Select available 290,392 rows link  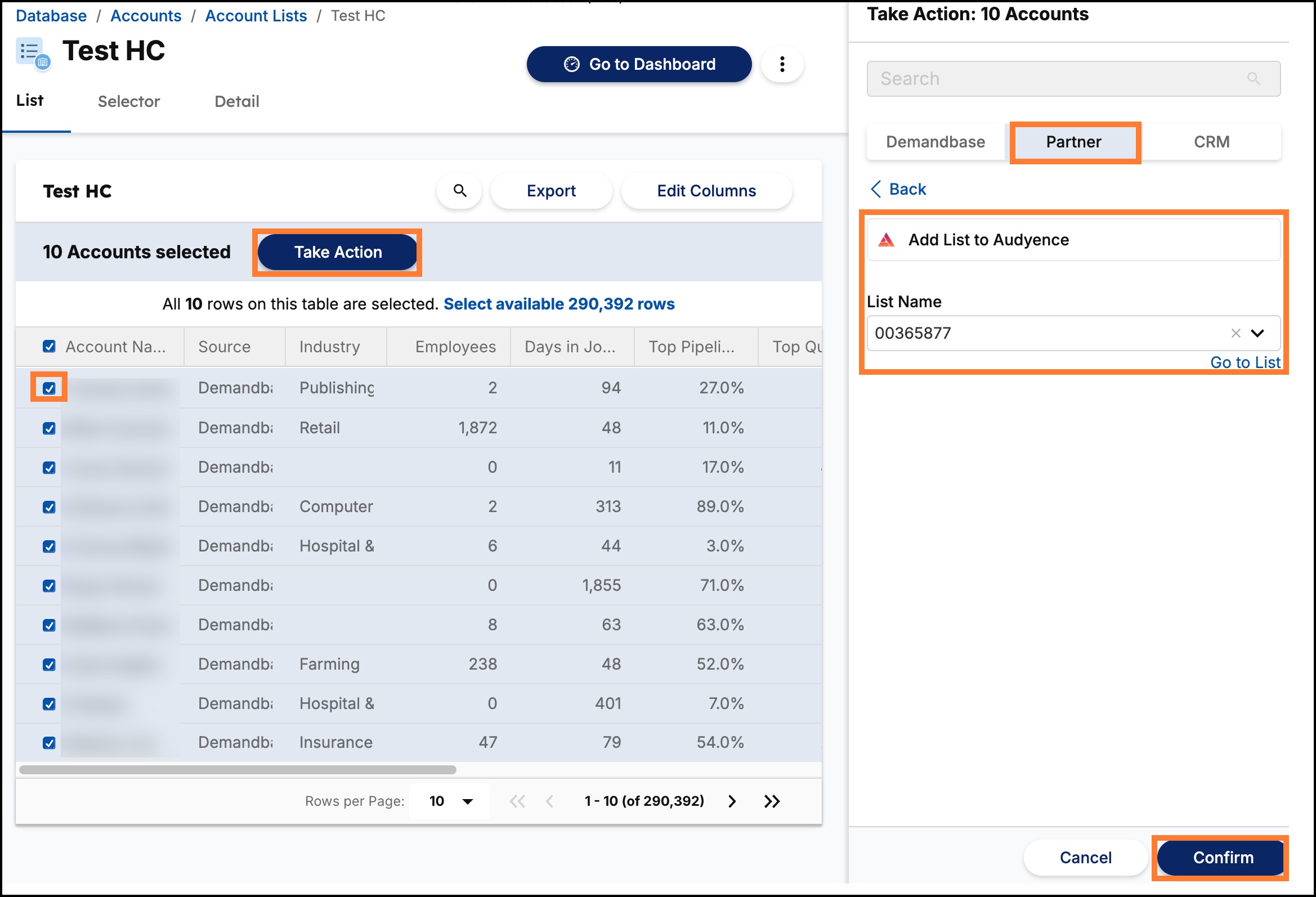(x=559, y=304)
